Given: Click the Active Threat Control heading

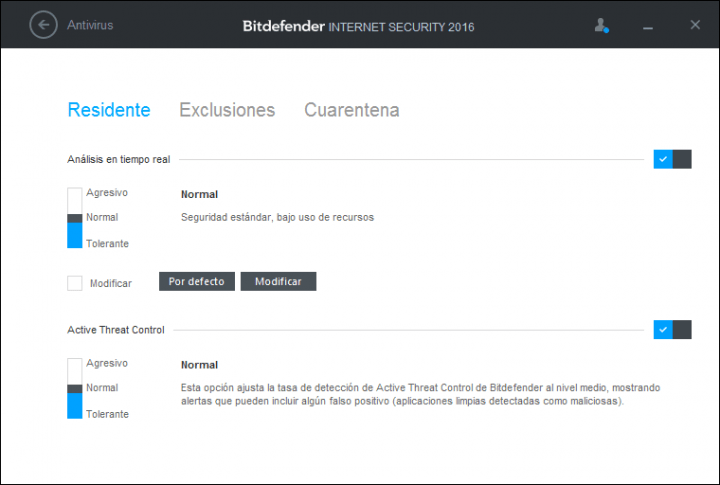Looking at the screenshot, I should 116,330.
